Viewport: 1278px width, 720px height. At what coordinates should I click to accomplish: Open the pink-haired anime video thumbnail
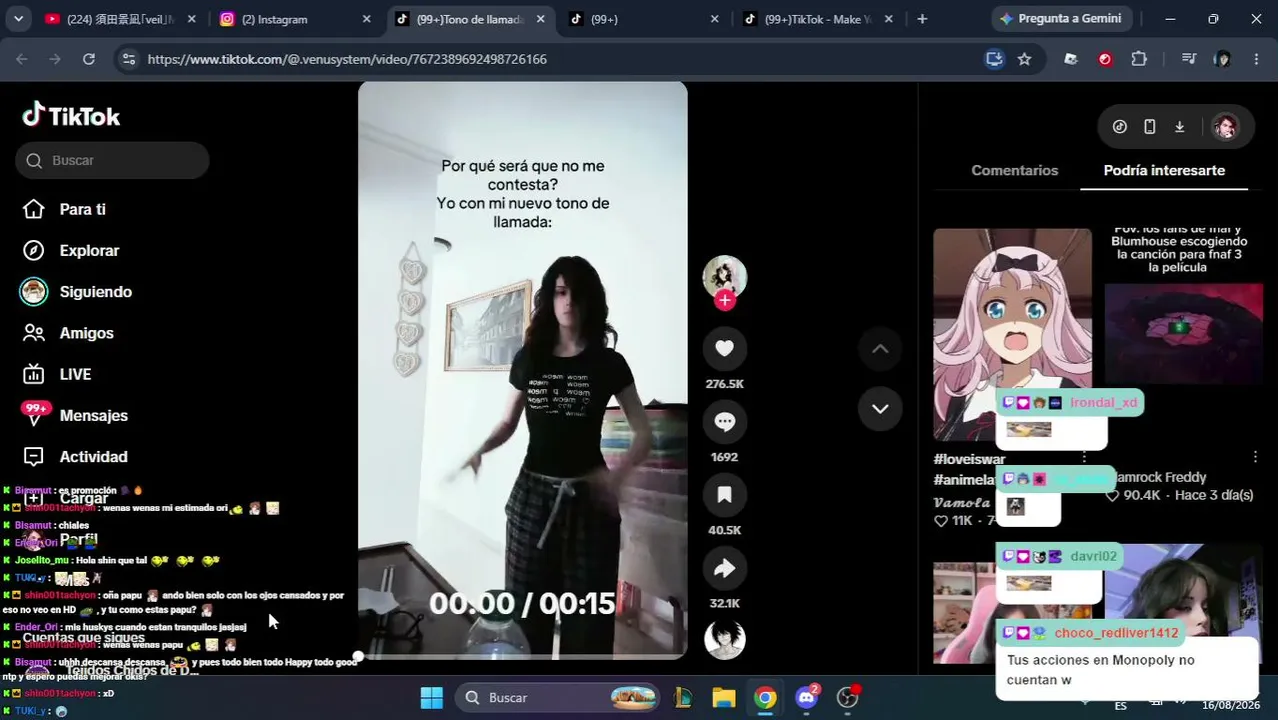1012,334
